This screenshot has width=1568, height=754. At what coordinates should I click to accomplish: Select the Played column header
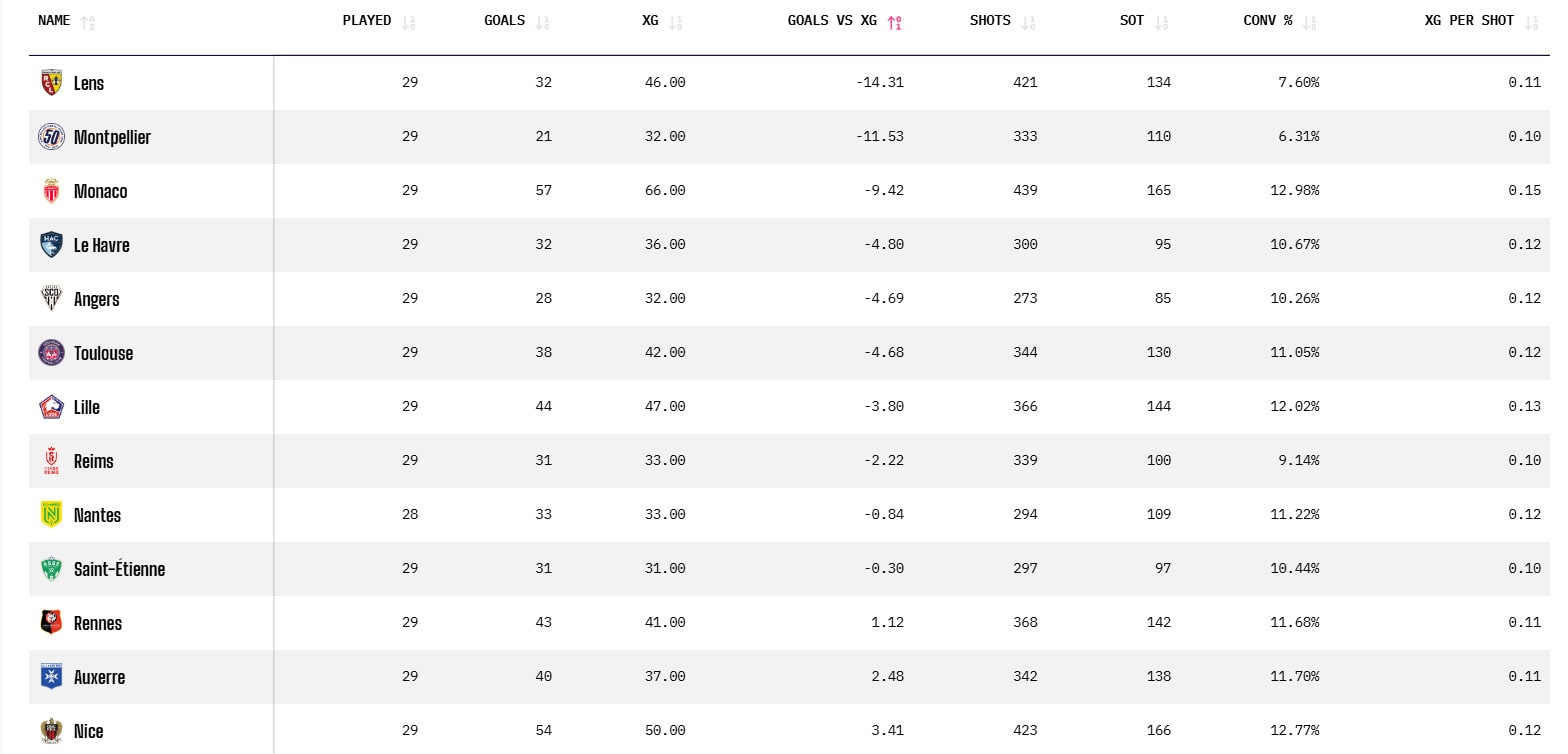click(x=367, y=20)
